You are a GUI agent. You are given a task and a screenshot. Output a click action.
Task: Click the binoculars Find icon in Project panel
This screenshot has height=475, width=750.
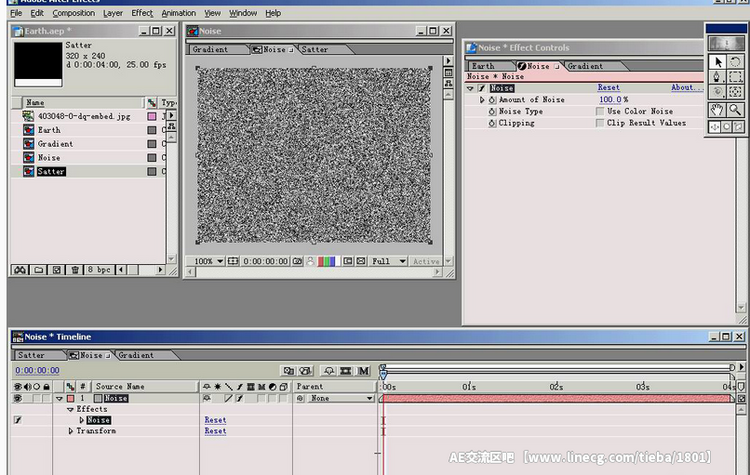coord(20,270)
